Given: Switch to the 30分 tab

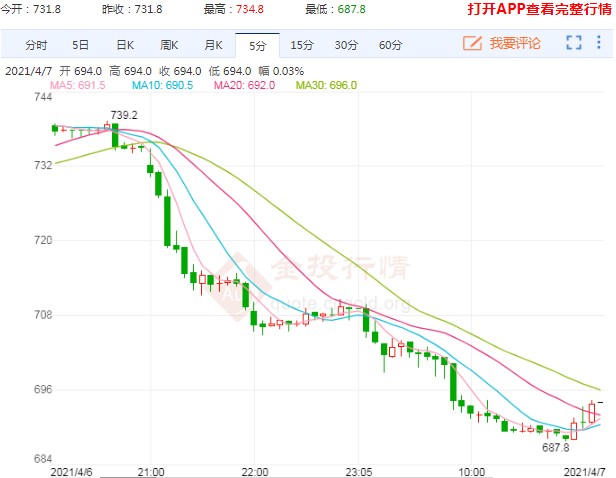Looking at the screenshot, I should tap(346, 45).
